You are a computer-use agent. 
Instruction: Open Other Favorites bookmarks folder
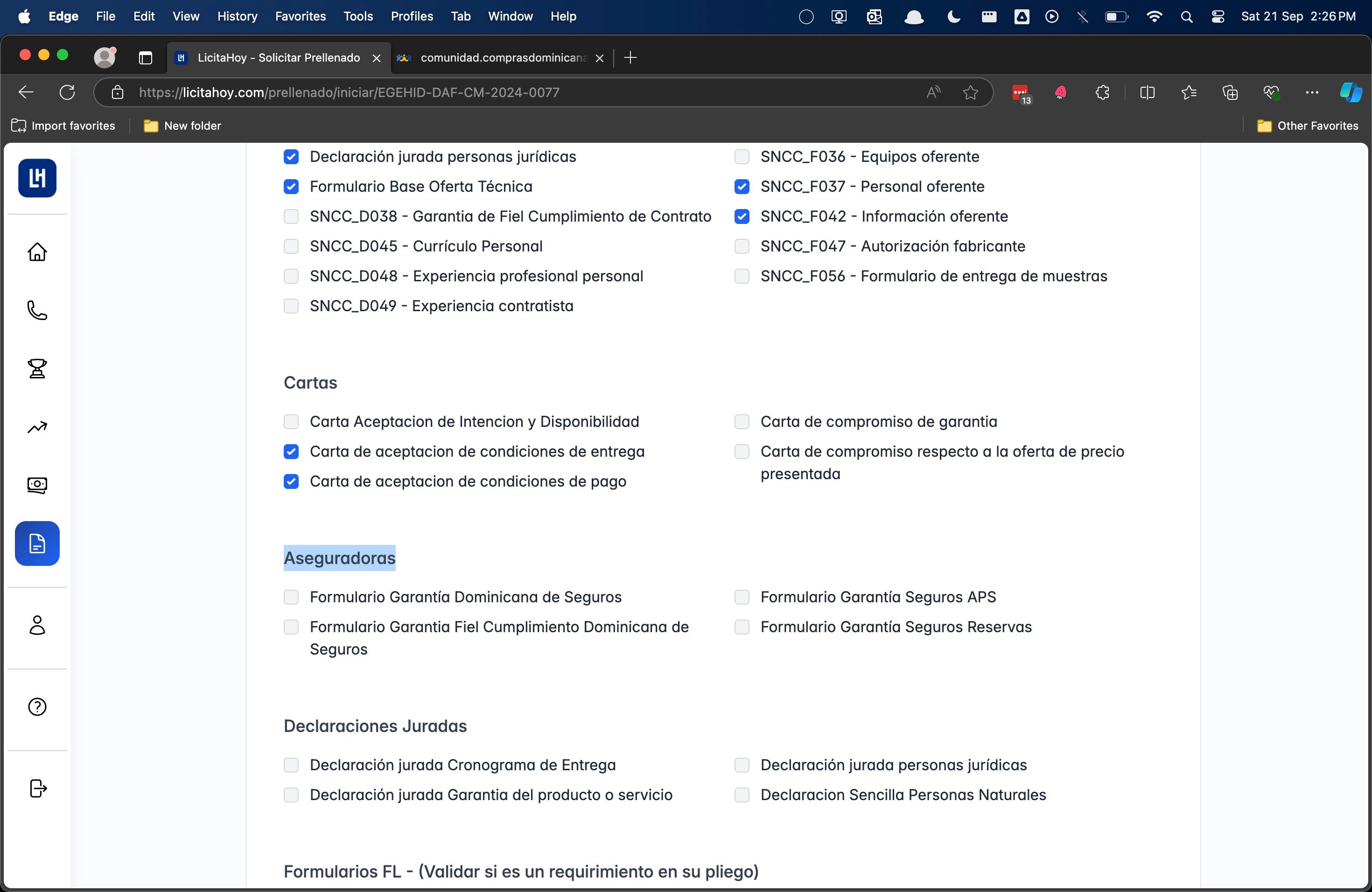pos(1308,125)
